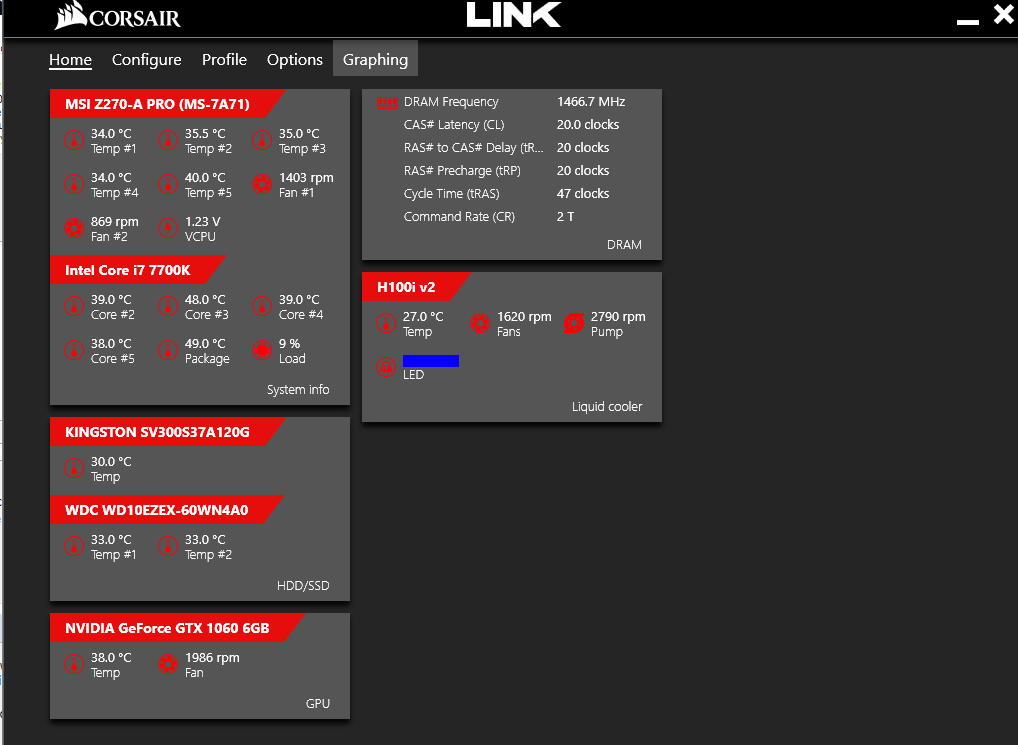Image resolution: width=1018 pixels, height=745 pixels.
Task: Click Core #2 thermometer icon
Action: click(x=74, y=306)
